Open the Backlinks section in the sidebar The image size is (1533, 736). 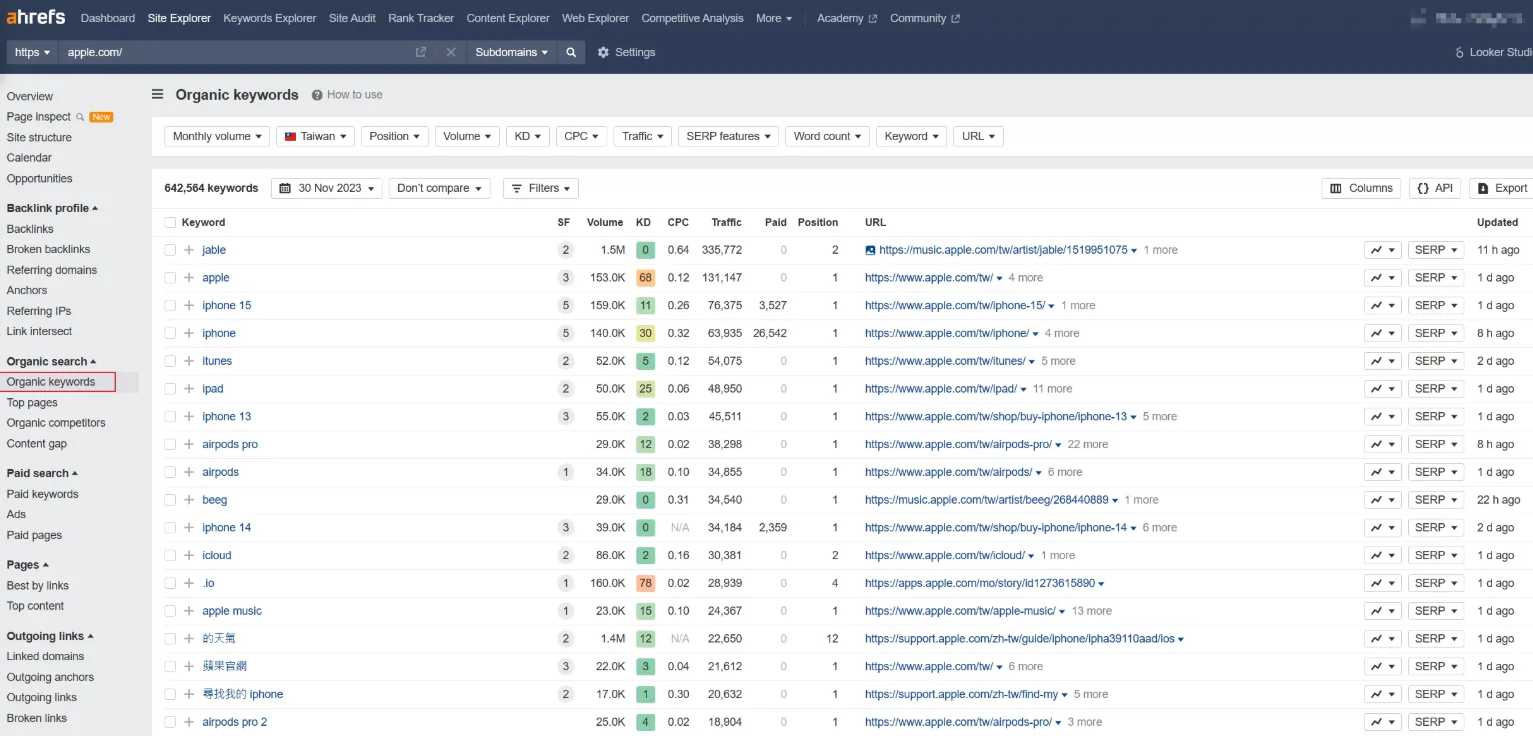click(31, 228)
